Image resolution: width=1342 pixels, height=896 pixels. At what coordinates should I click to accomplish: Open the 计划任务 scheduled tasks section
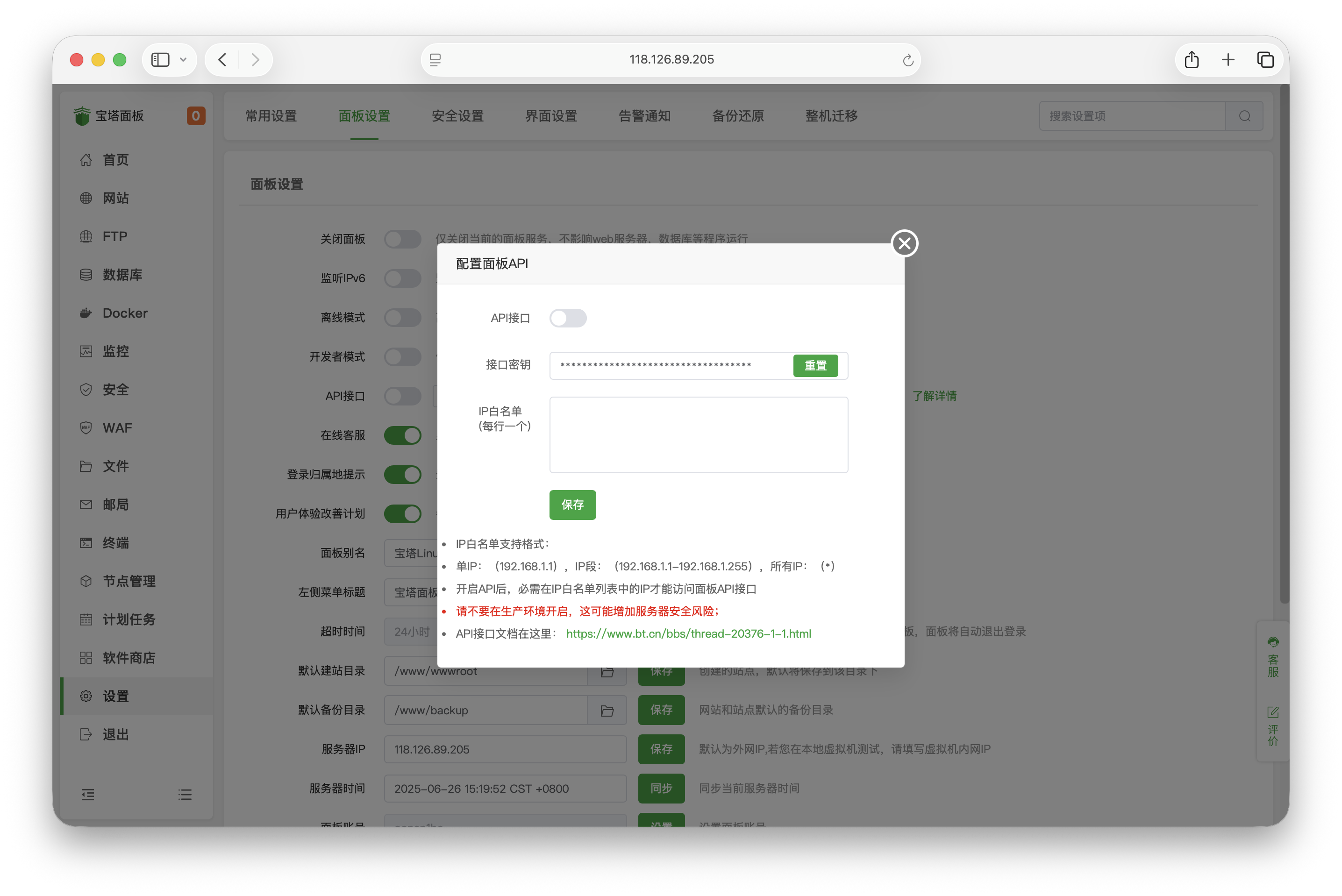pyautogui.click(x=128, y=619)
